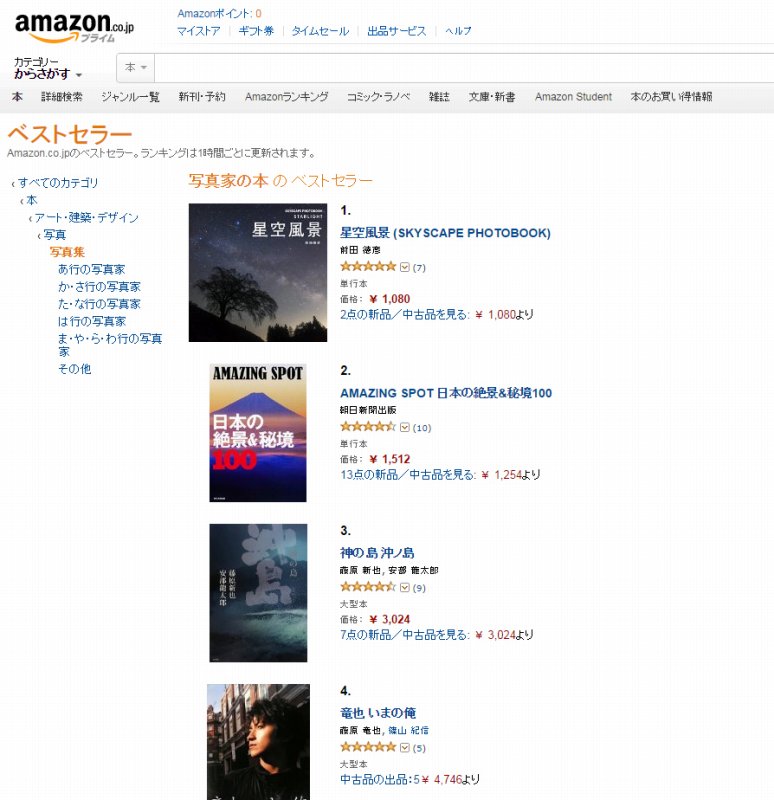Open the 竜也 いまの俺 title link
Screen dimensions: 774x800
tap(378, 713)
